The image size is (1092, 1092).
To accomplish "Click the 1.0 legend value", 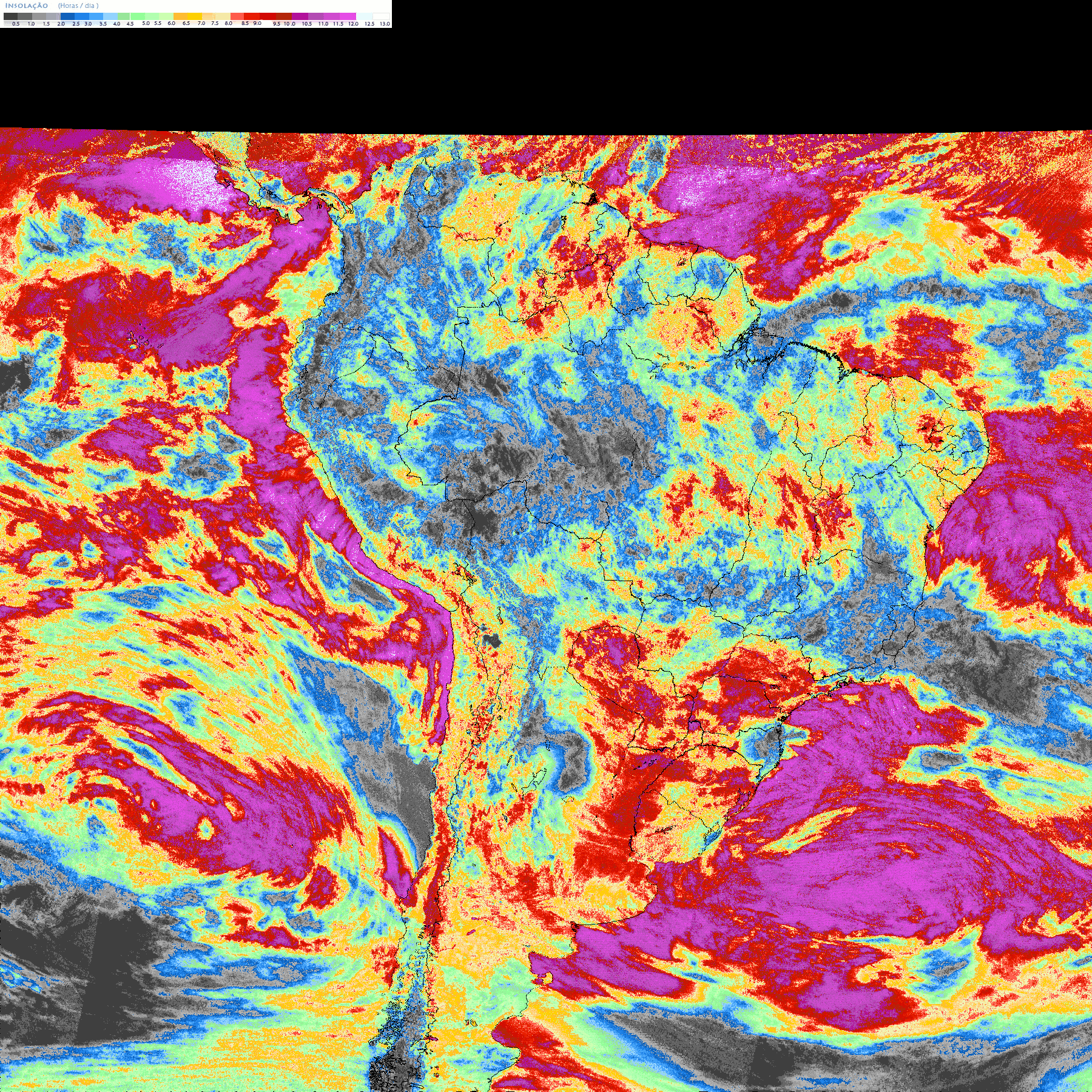I will [x=31, y=24].
